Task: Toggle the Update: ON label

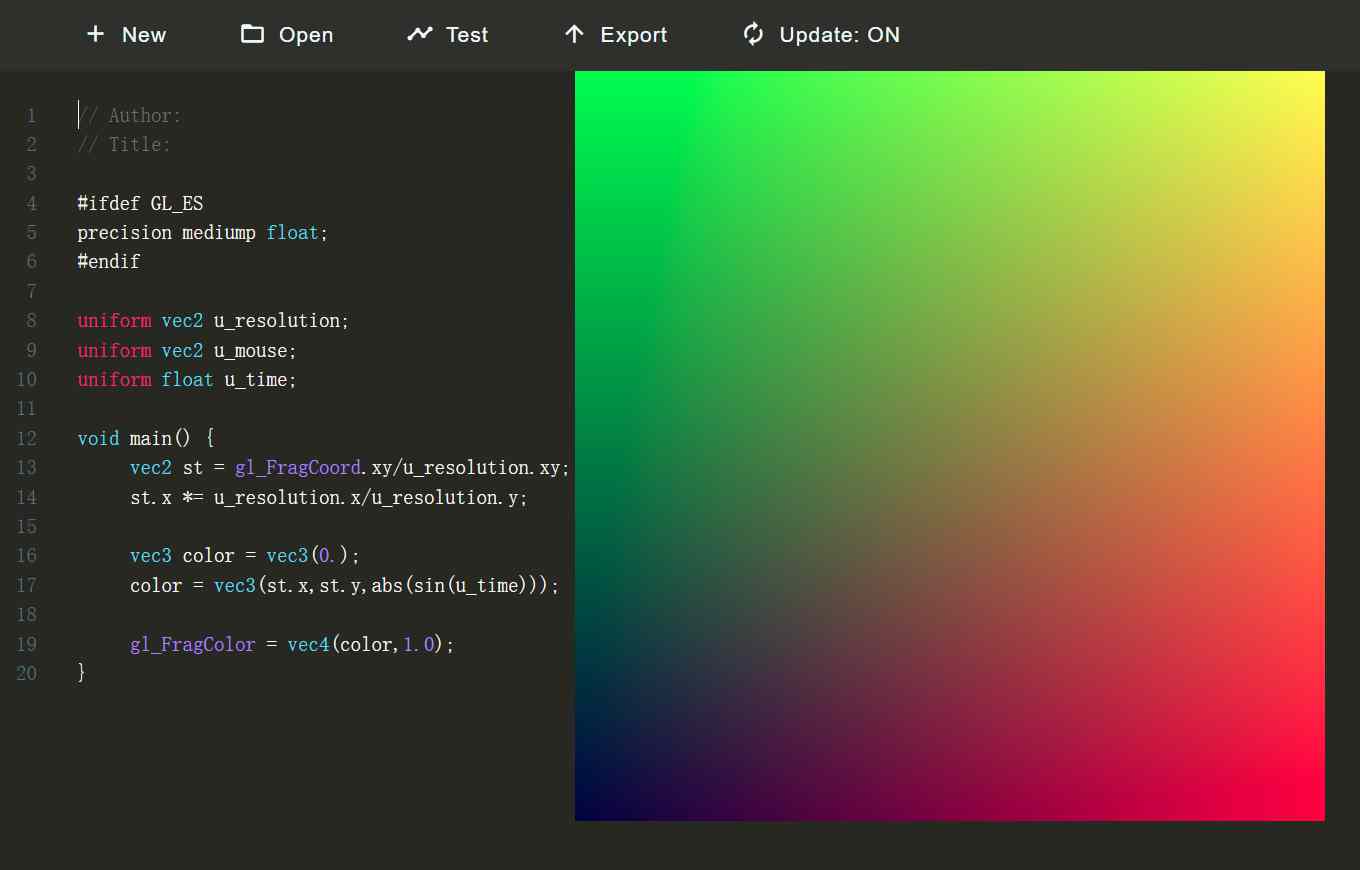Action: (x=839, y=34)
